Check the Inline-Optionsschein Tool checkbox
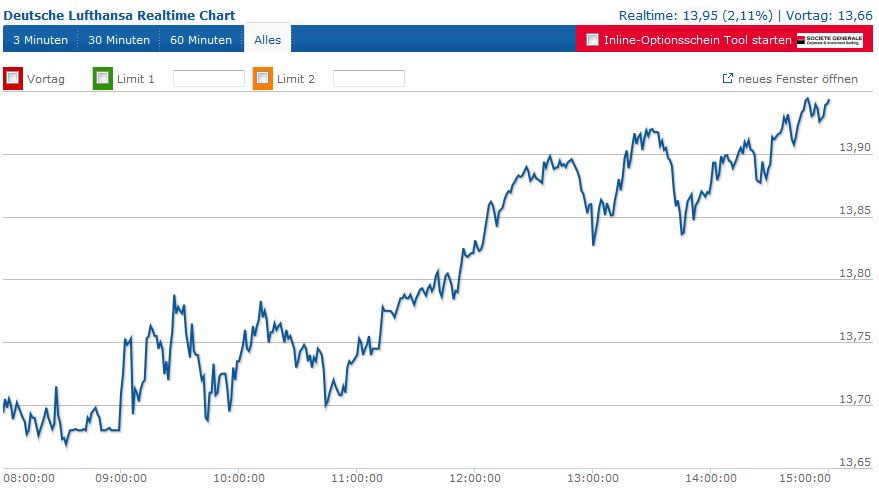Image resolution: width=879 pixels, height=498 pixels. [x=592, y=40]
